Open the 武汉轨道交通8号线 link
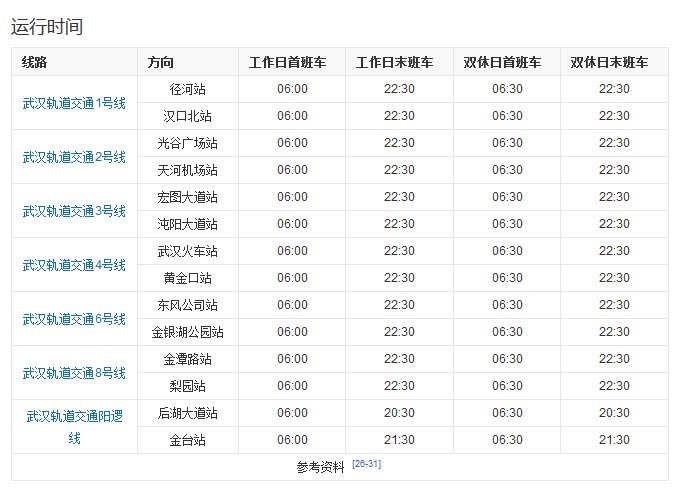 (x=74, y=373)
